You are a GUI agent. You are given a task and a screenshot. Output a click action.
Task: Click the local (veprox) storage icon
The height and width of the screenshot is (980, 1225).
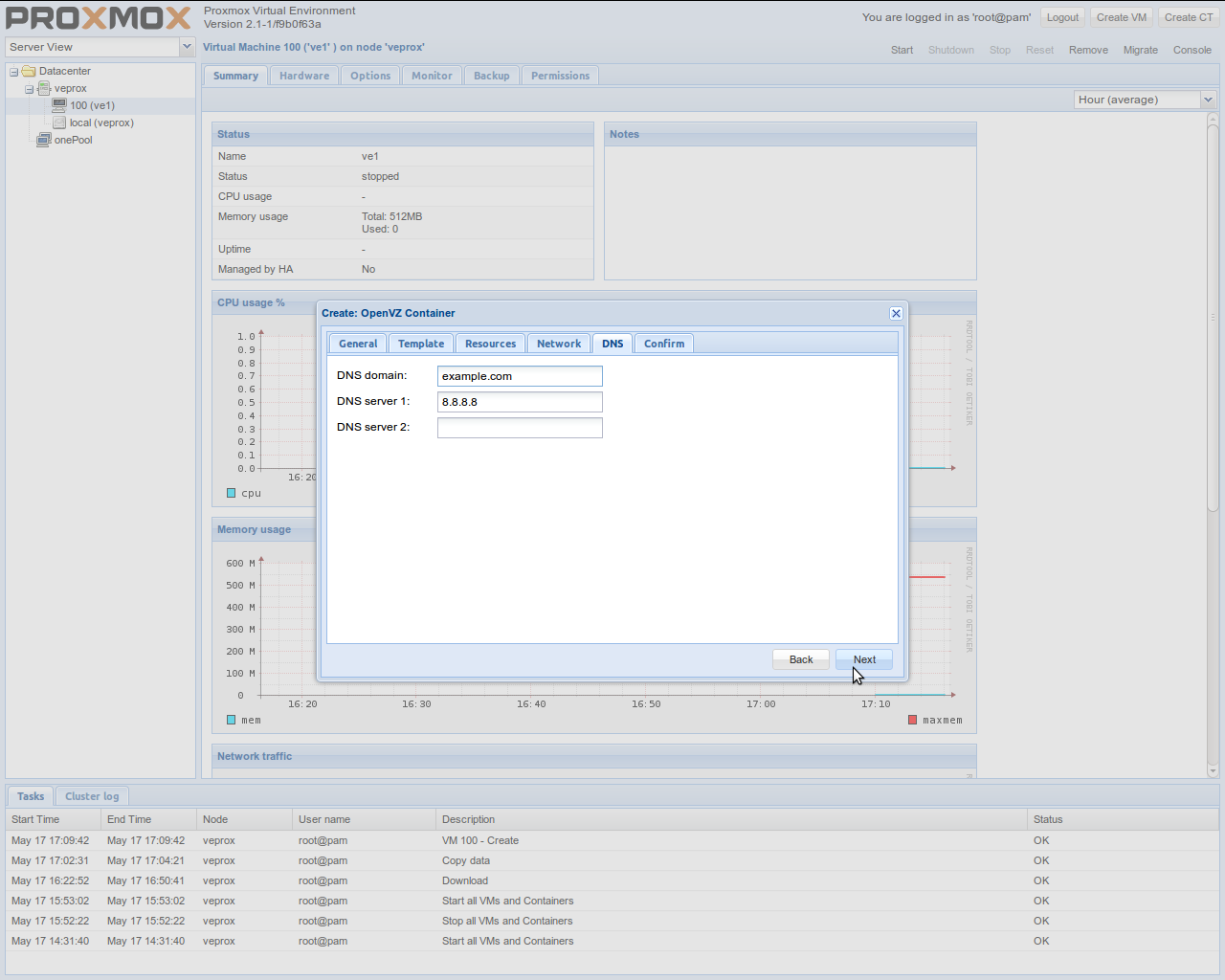(x=59, y=122)
